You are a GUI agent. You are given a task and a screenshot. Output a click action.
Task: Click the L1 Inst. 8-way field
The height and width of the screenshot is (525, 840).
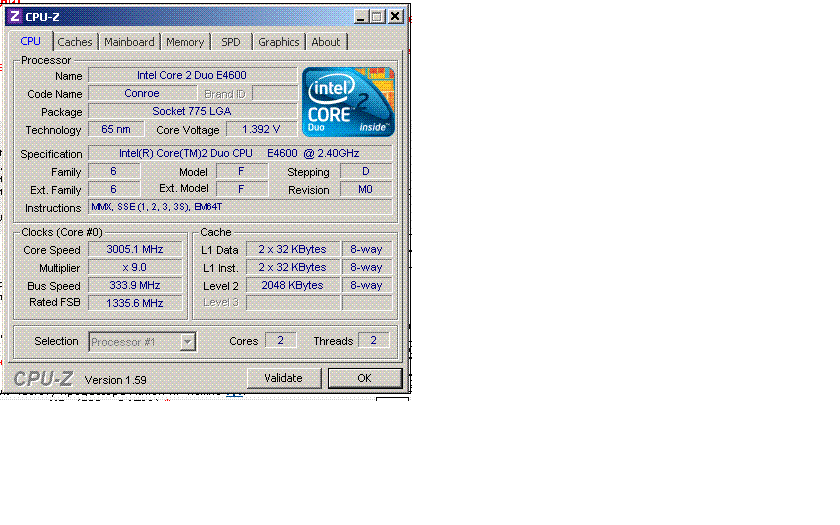pos(367,267)
